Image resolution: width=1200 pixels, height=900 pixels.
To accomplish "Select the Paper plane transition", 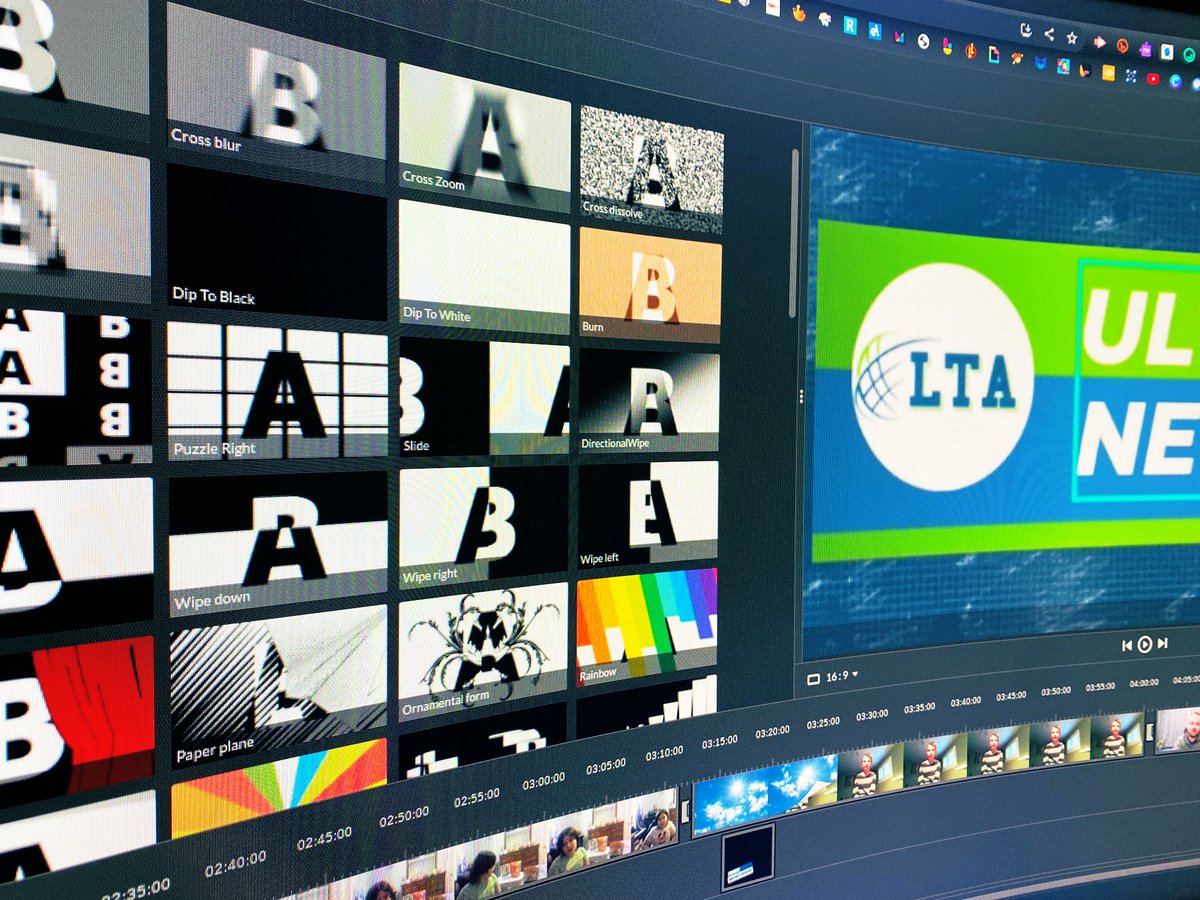I will (278, 687).
